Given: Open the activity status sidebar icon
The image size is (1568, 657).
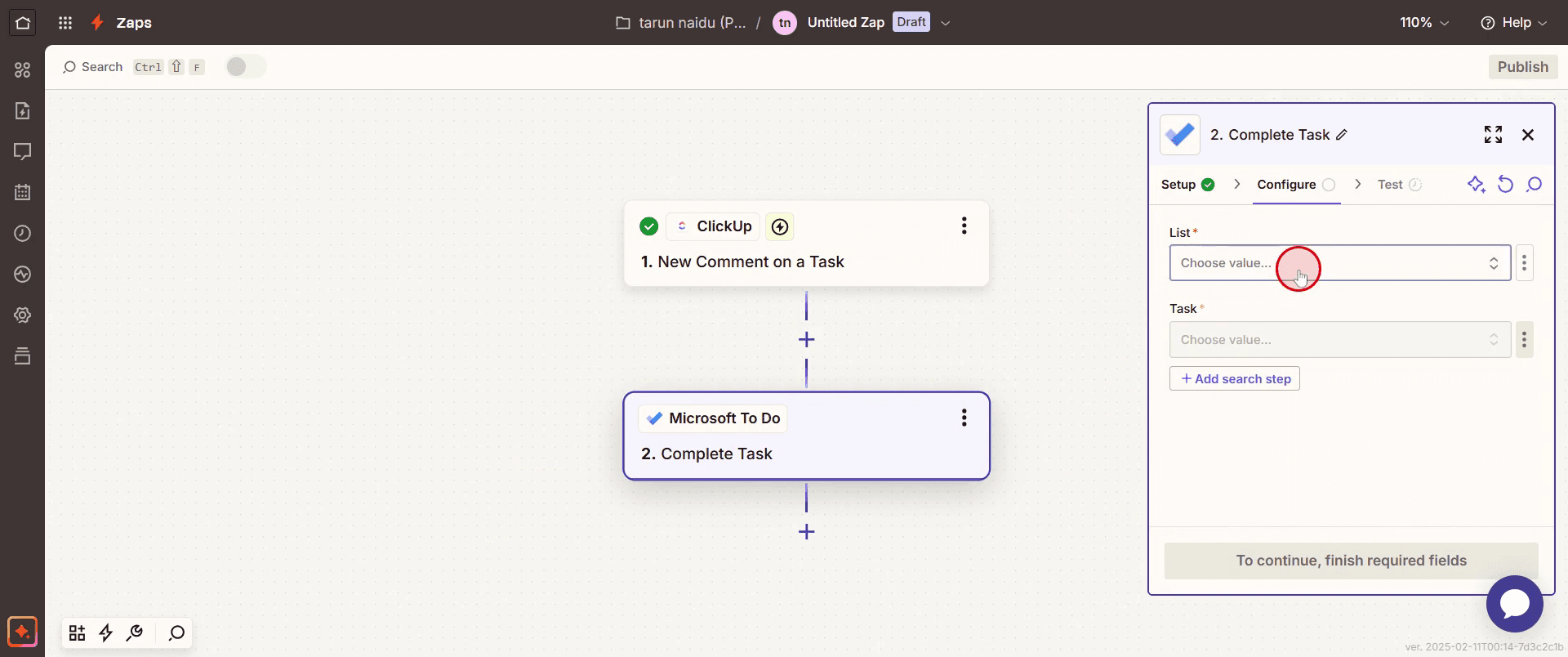Looking at the screenshot, I should pyautogui.click(x=23, y=275).
